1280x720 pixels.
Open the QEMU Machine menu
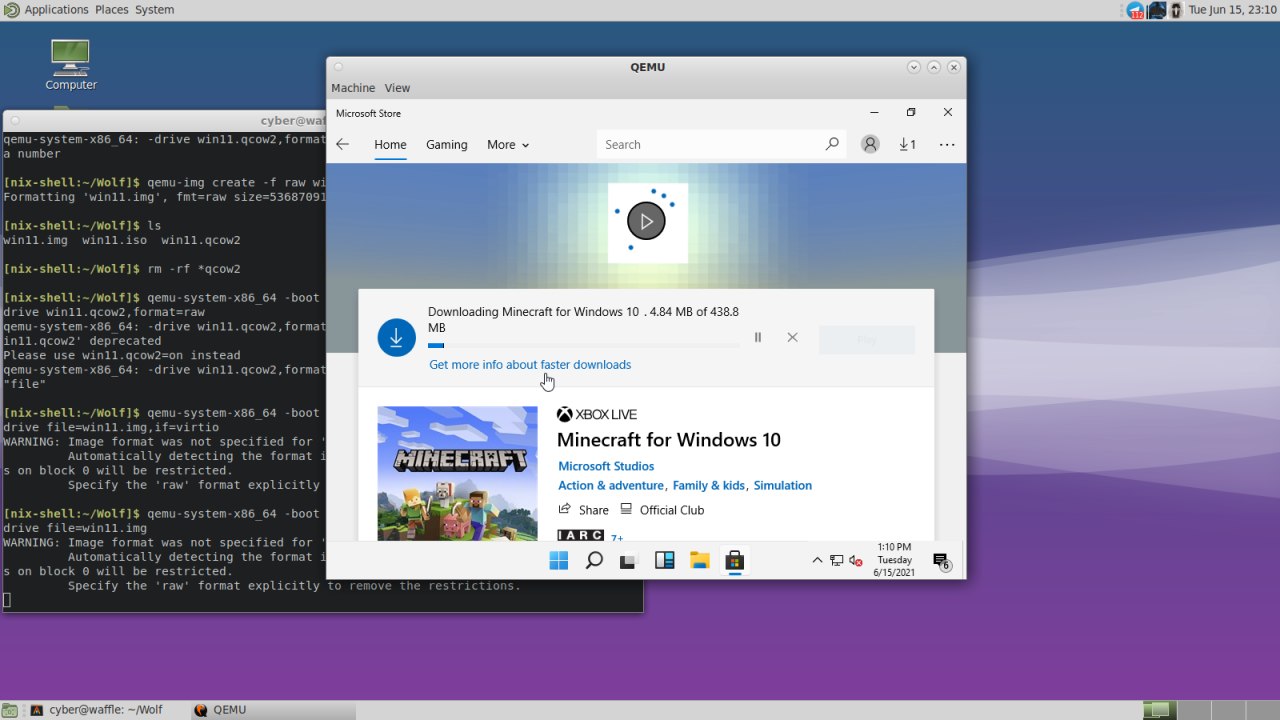[353, 88]
